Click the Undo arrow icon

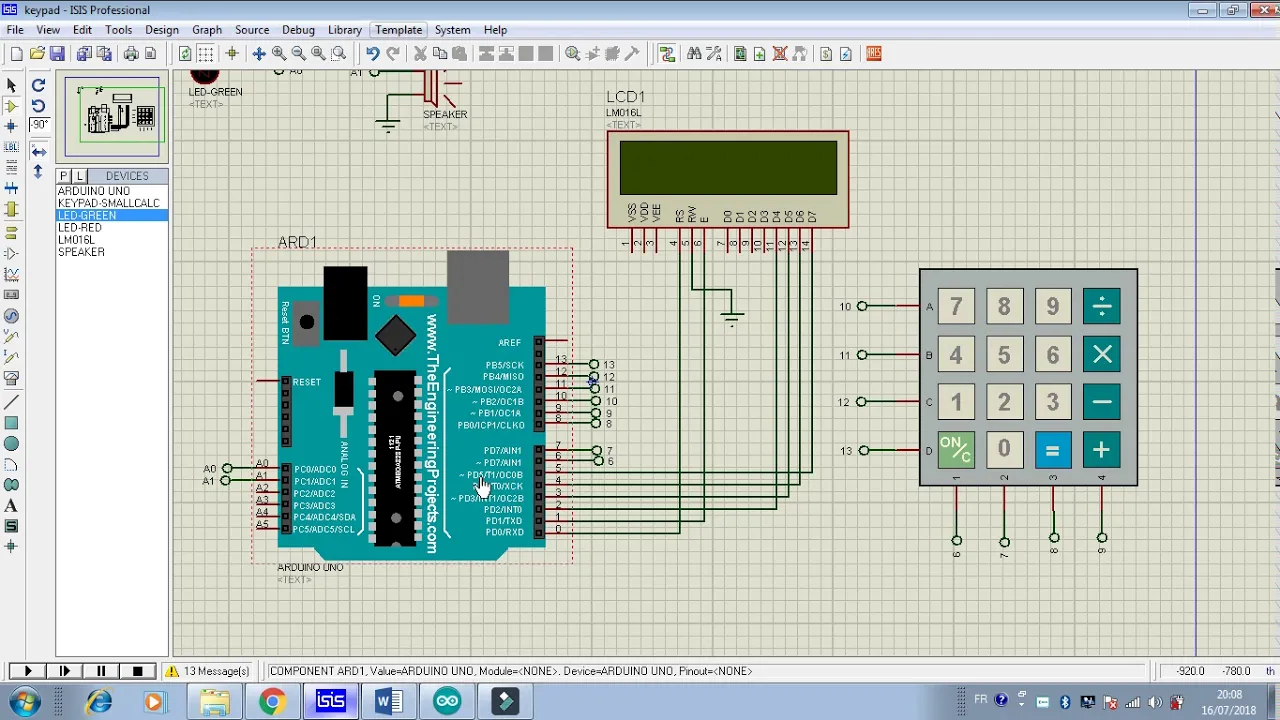tap(372, 54)
